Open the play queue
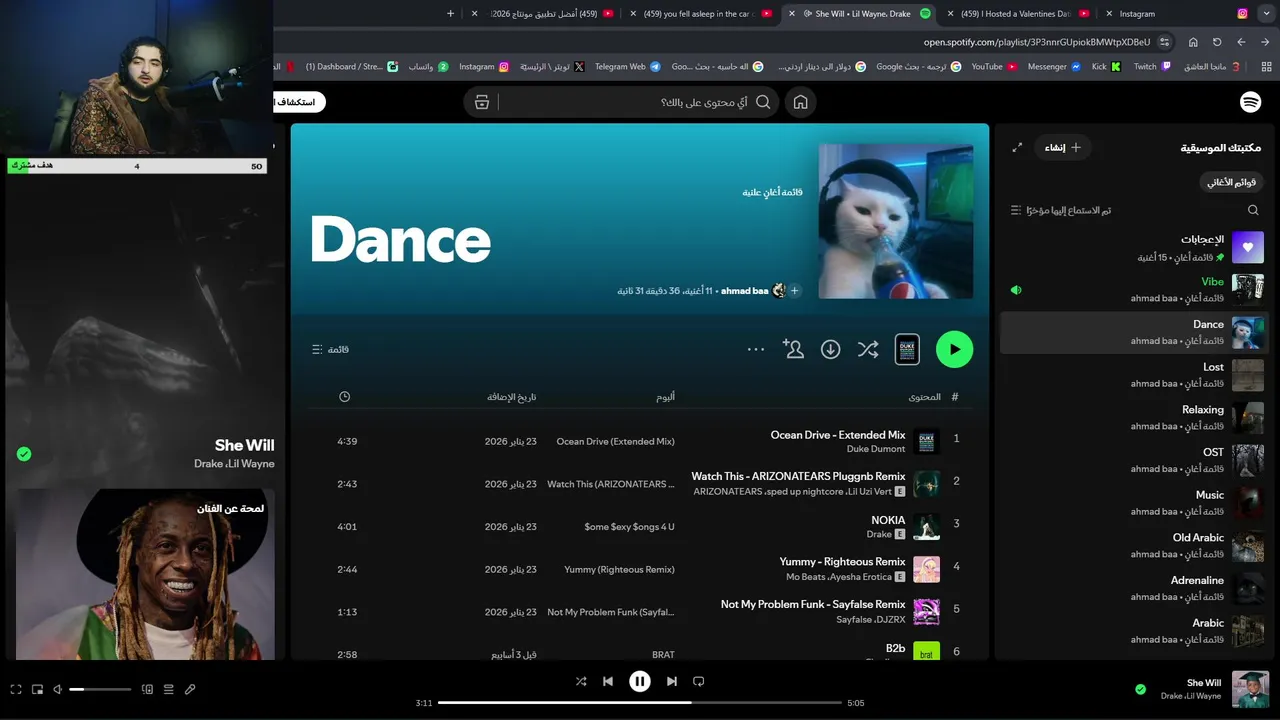This screenshot has height=720, width=1280. (x=168, y=689)
